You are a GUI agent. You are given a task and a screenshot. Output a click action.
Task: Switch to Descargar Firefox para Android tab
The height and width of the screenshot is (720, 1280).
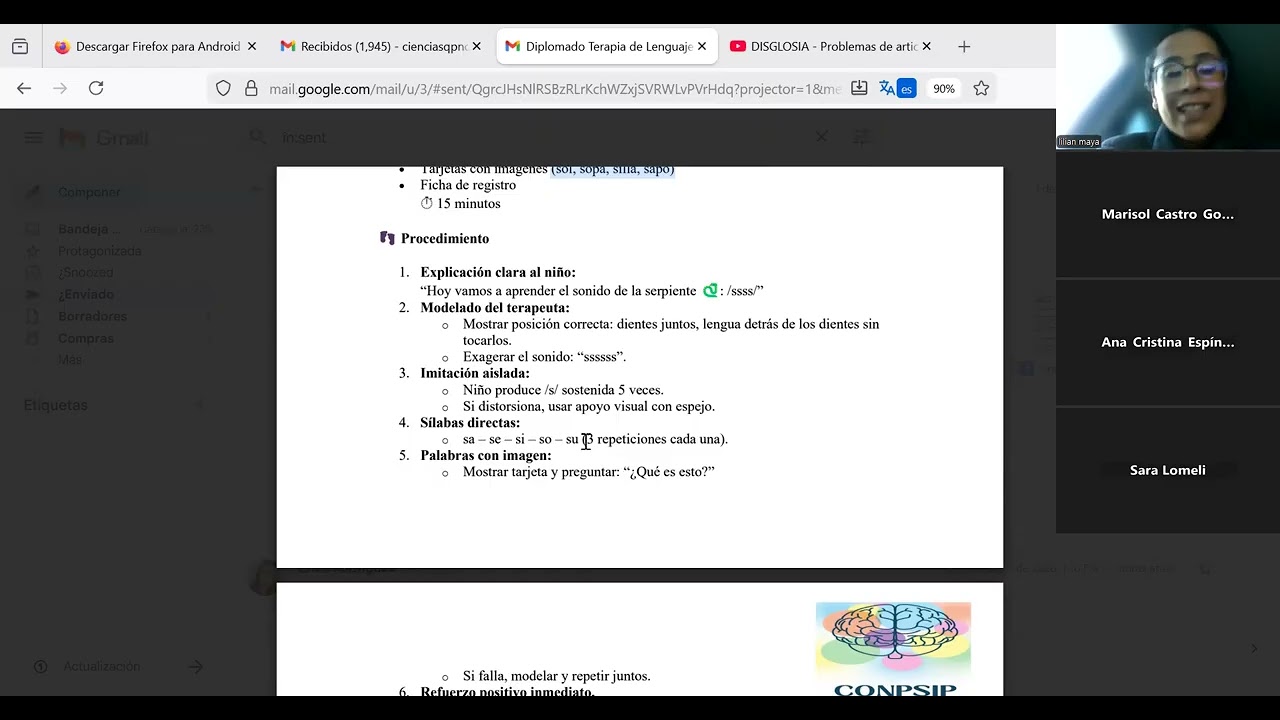click(x=147, y=46)
